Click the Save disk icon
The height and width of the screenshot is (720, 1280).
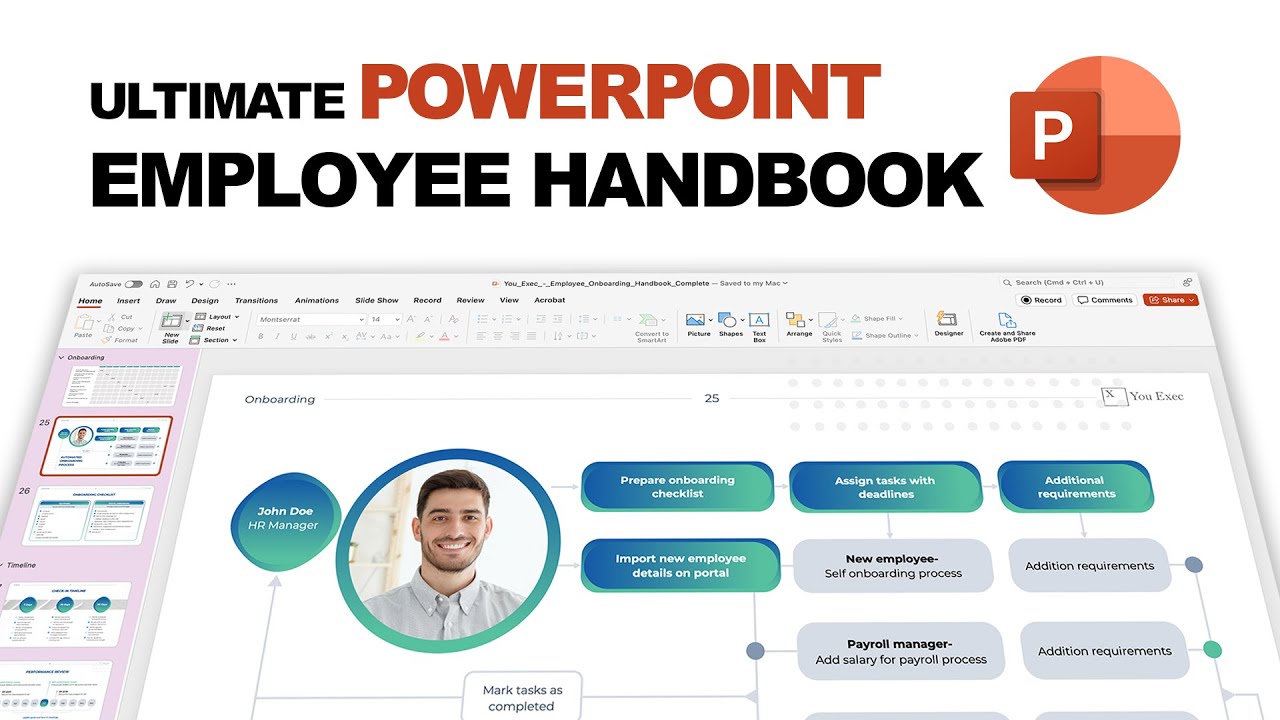[x=172, y=284]
